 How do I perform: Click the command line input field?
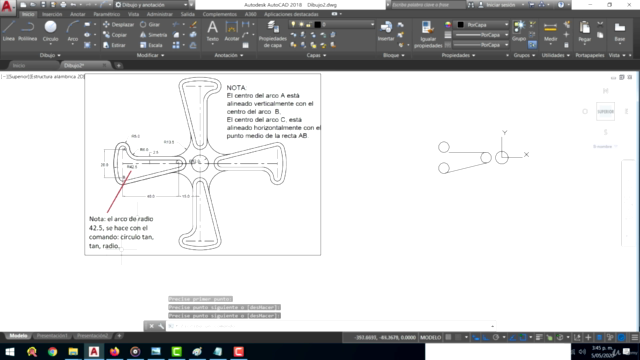click(331, 326)
